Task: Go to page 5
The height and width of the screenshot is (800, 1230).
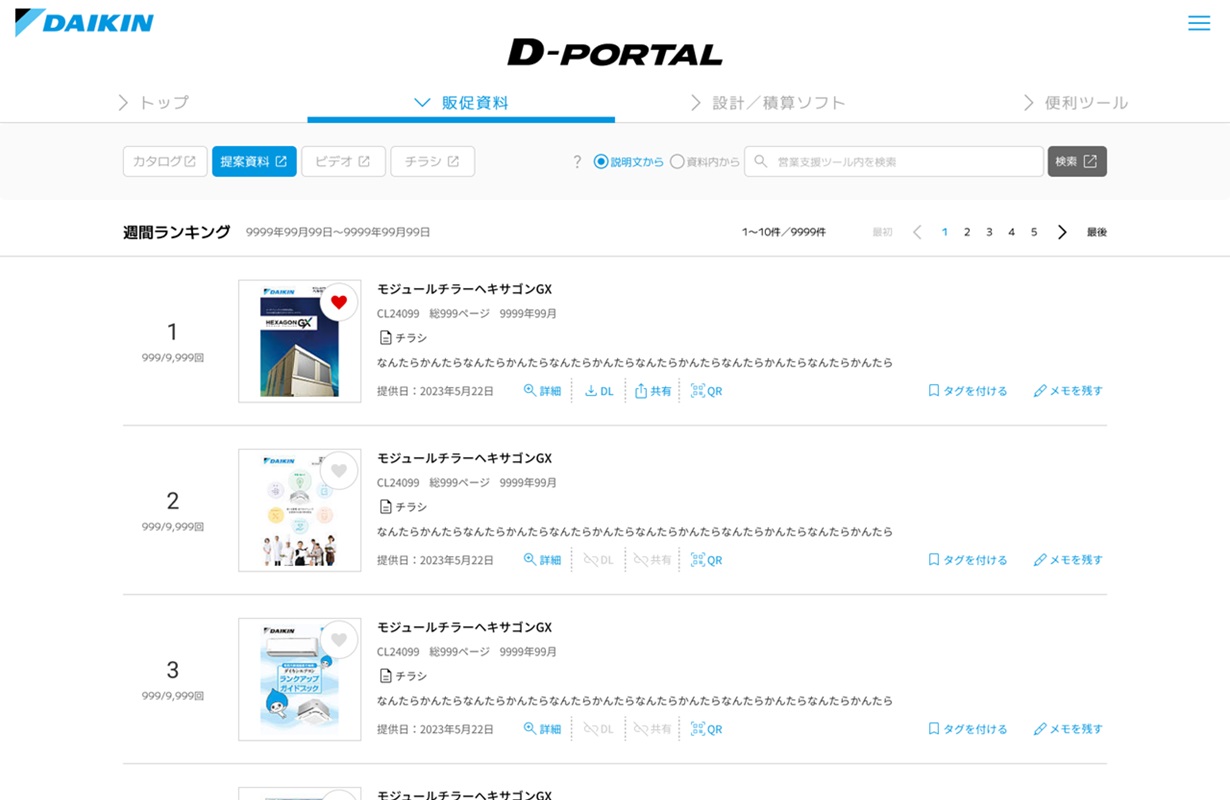Action: click(x=1034, y=232)
